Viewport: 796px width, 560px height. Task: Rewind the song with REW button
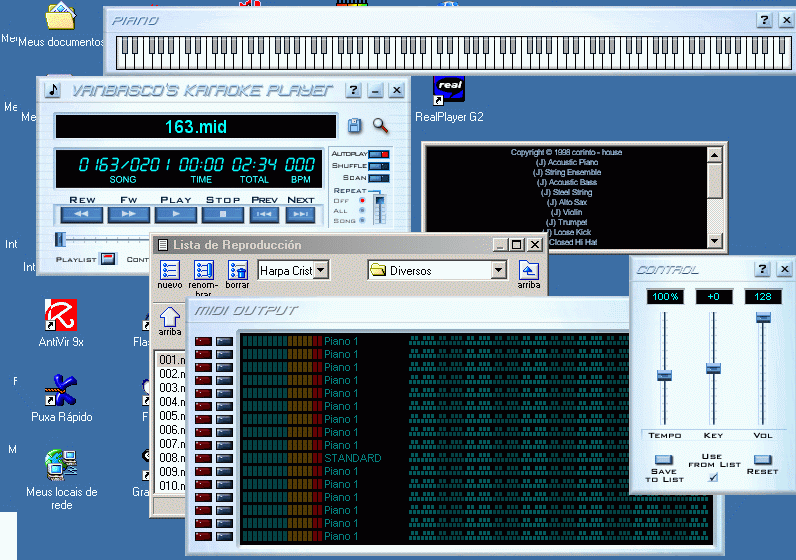(x=81, y=214)
